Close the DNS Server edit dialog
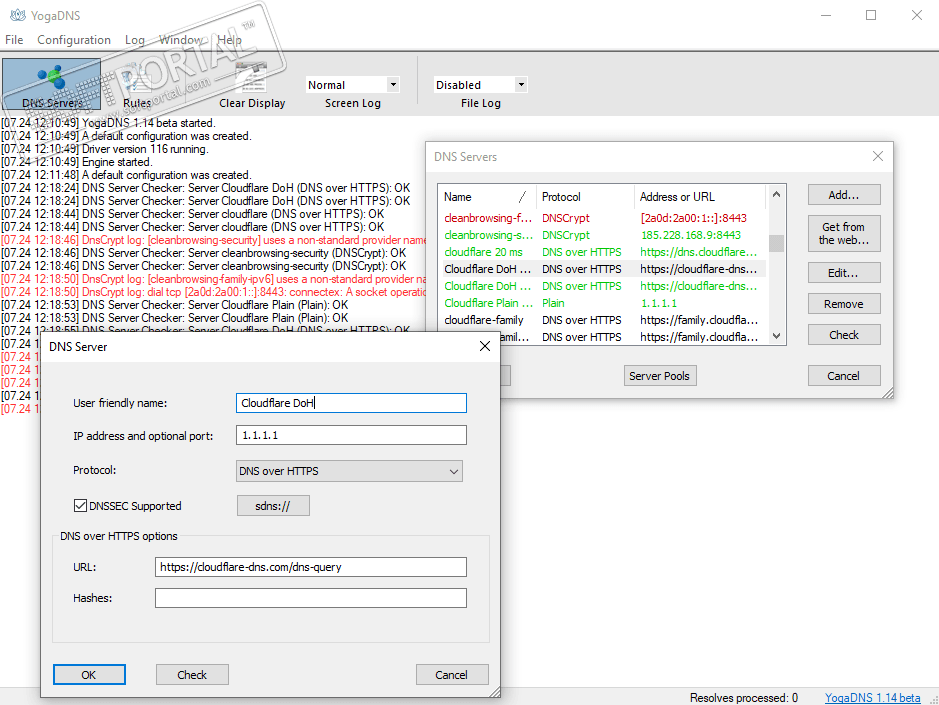Viewport: 939px width, 705px height. pos(485,346)
